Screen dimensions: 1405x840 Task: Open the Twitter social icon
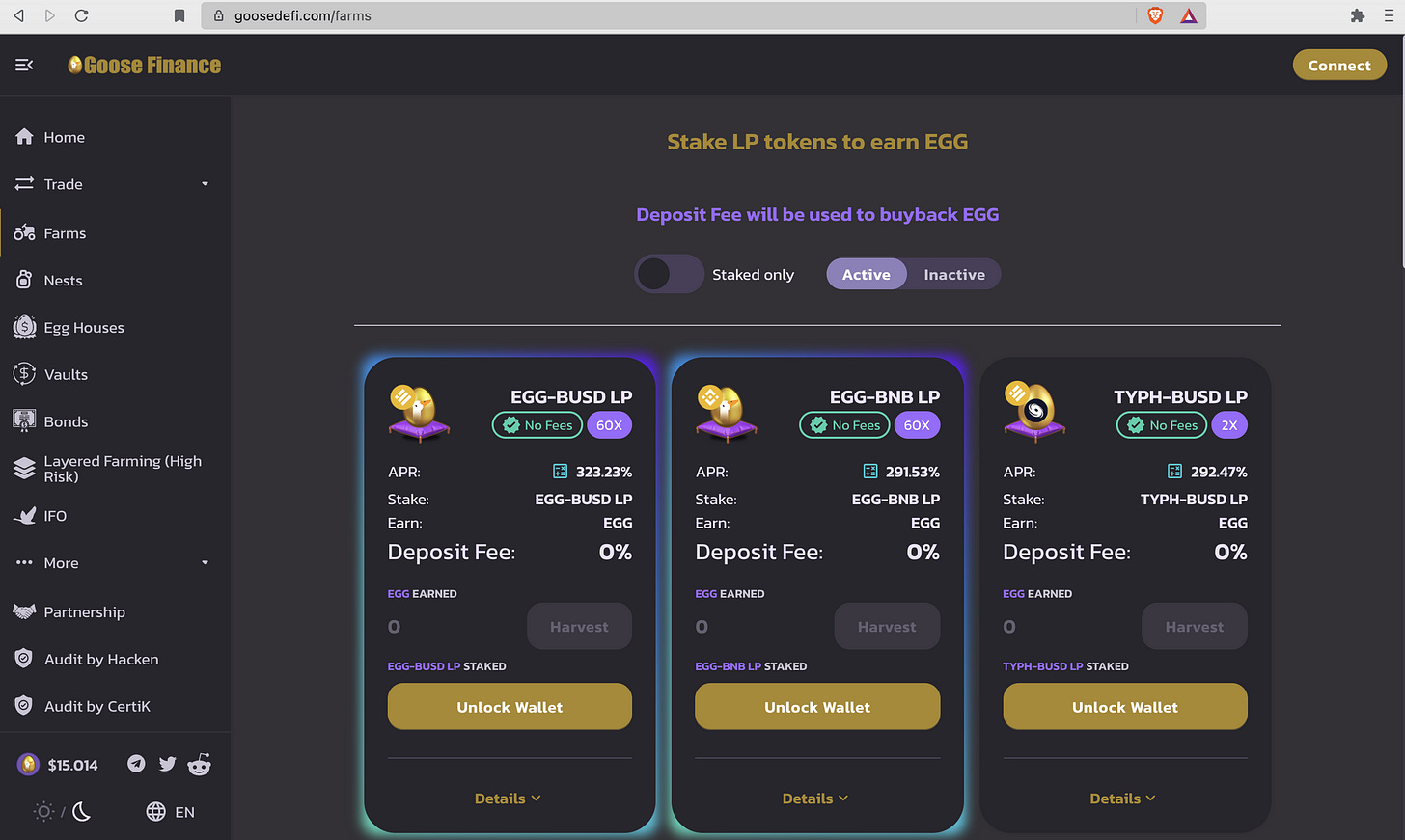[x=168, y=764]
